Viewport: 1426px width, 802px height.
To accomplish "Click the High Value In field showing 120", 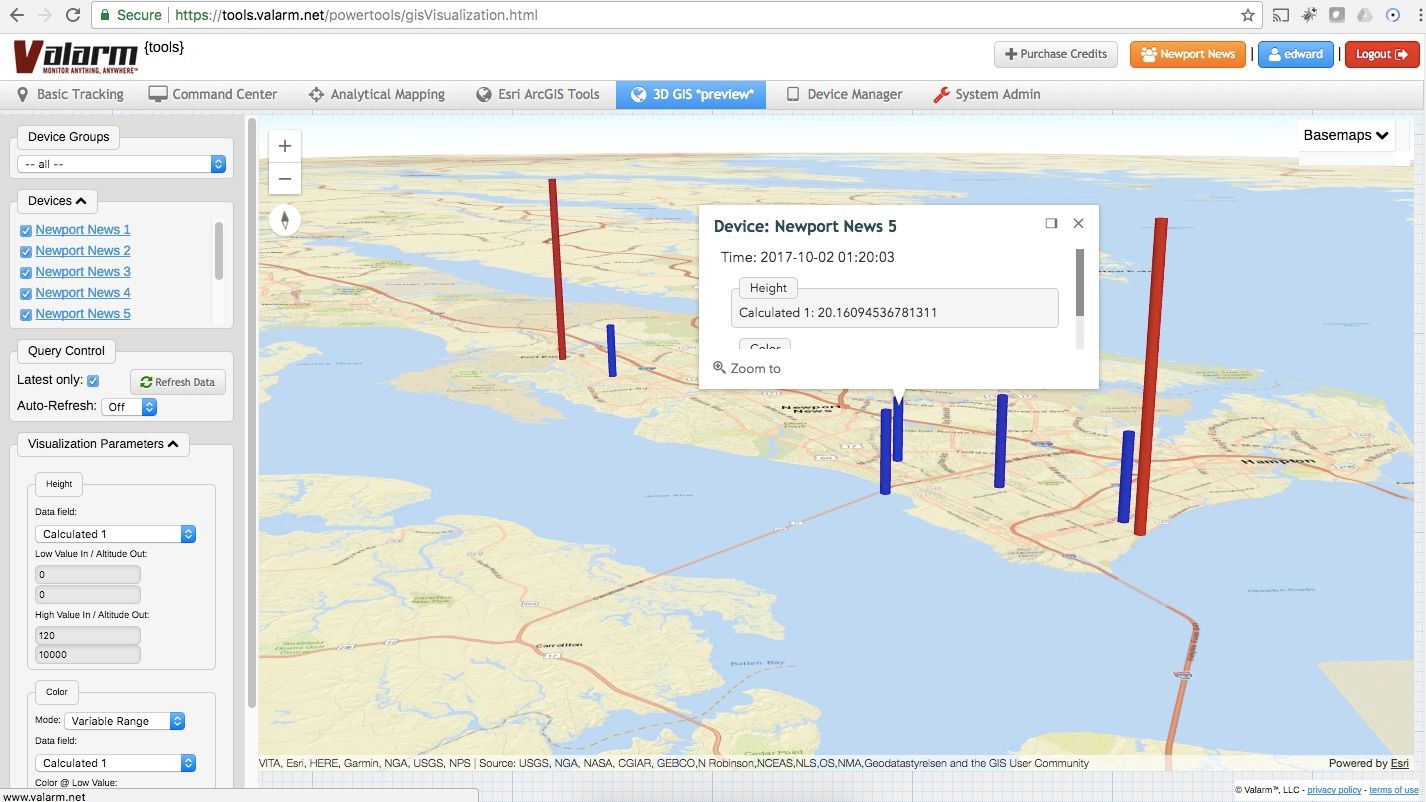I will point(87,634).
